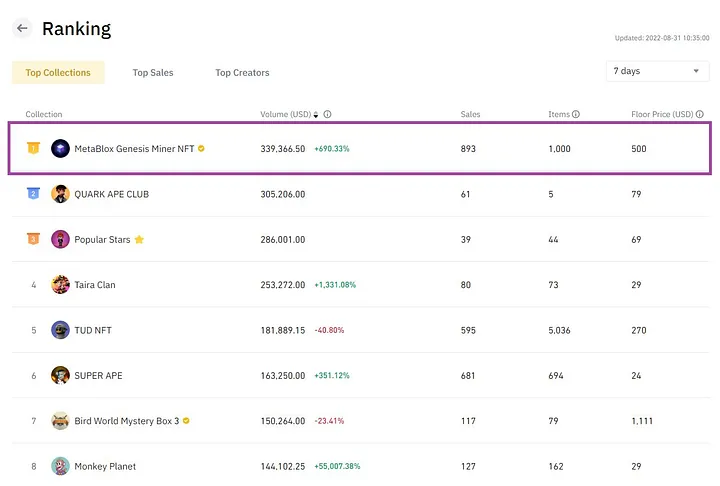The image size is (720, 486).
Task: Click the Volume (USD) info icon
Action: point(328,114)
